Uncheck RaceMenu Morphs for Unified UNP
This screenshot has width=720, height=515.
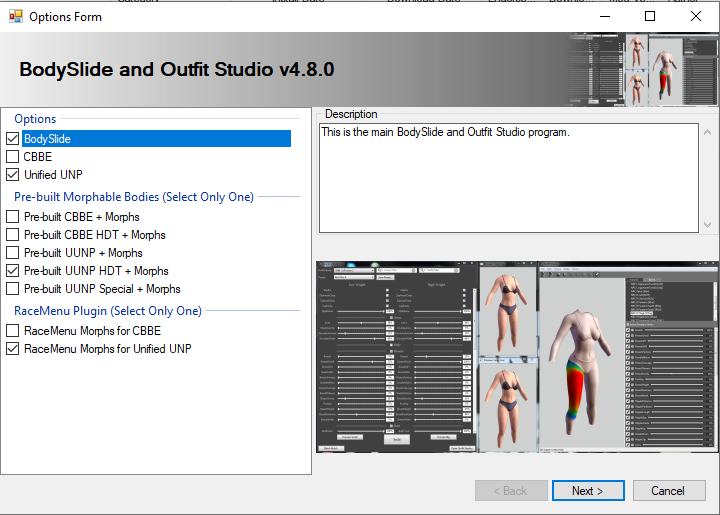point(13,349)
